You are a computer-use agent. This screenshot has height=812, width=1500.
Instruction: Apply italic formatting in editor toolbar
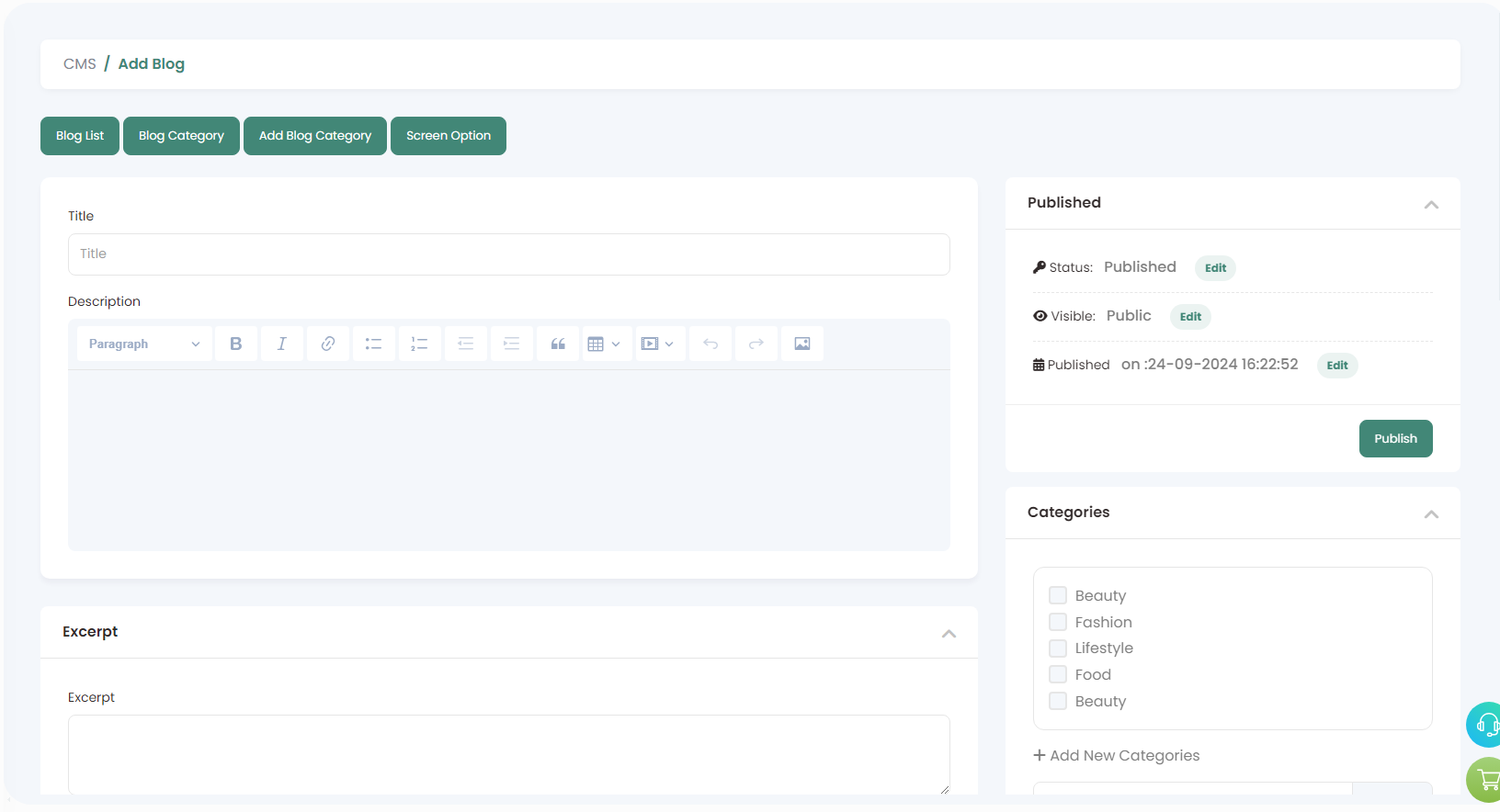pos(282,344)
